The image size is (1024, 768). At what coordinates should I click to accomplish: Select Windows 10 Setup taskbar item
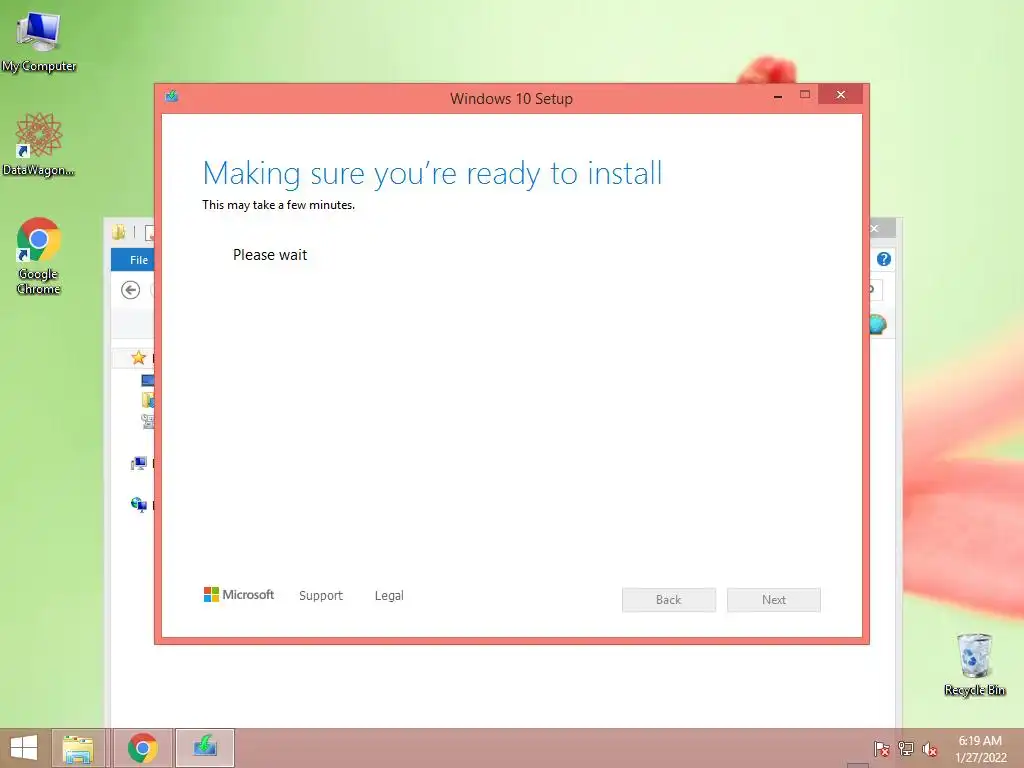pyautogui.click(x=204, y=748)
